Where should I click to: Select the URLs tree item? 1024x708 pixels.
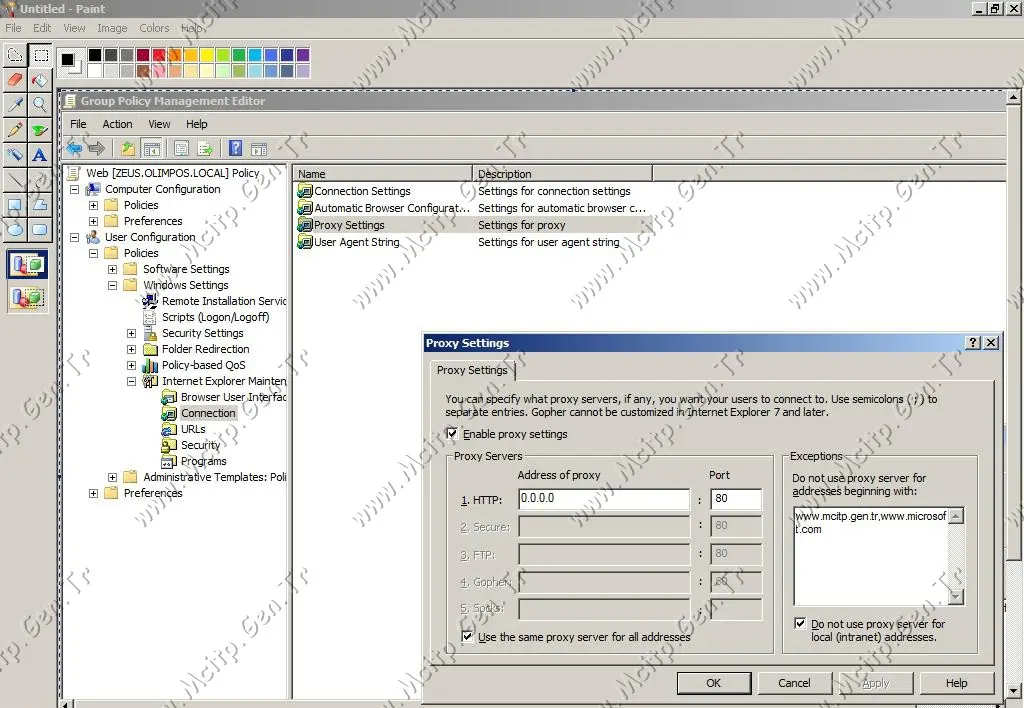point(193,429)
